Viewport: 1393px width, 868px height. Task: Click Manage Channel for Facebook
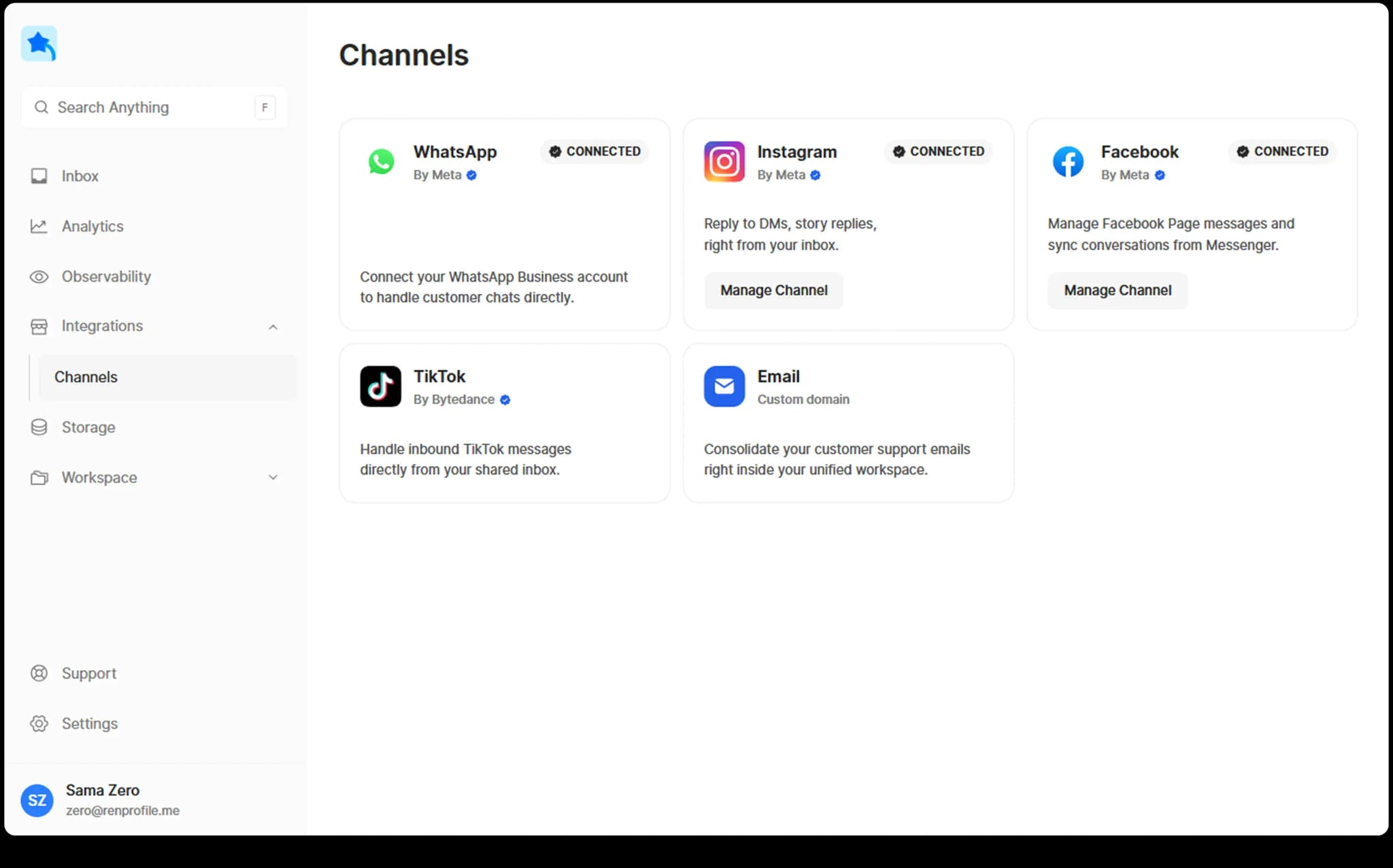point(1117,290)
